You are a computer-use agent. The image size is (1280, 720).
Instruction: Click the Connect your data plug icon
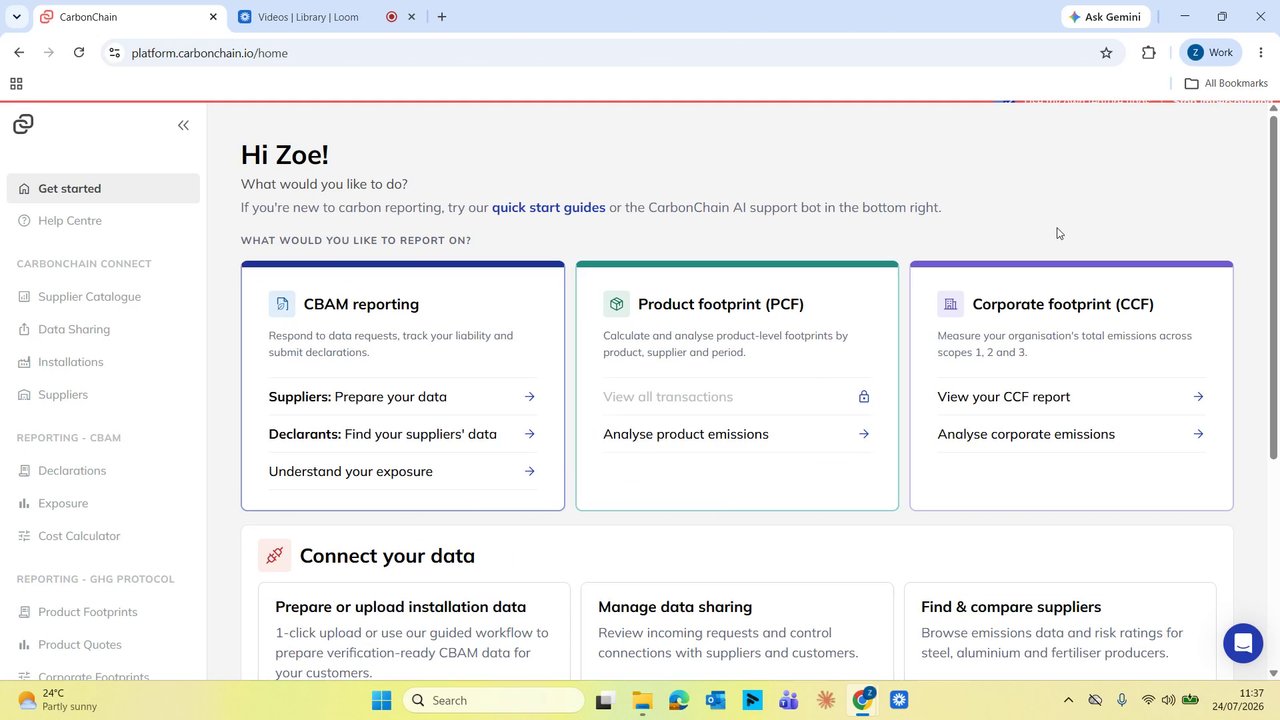pos(274,555)
